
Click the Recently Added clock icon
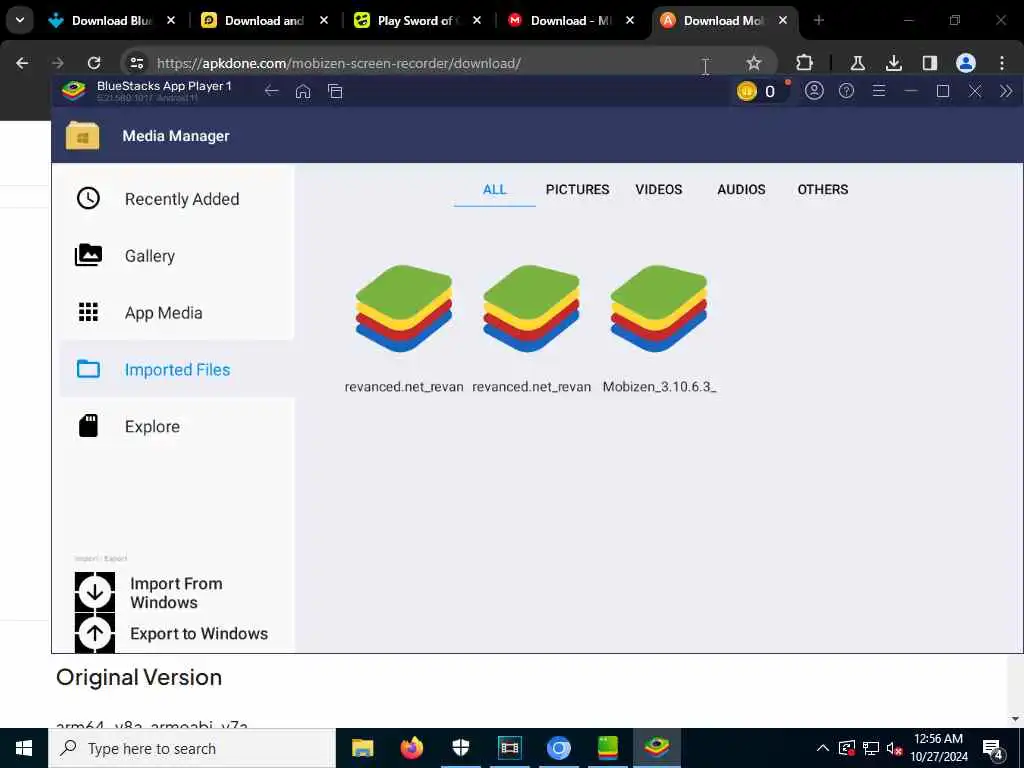pos(88,198)
